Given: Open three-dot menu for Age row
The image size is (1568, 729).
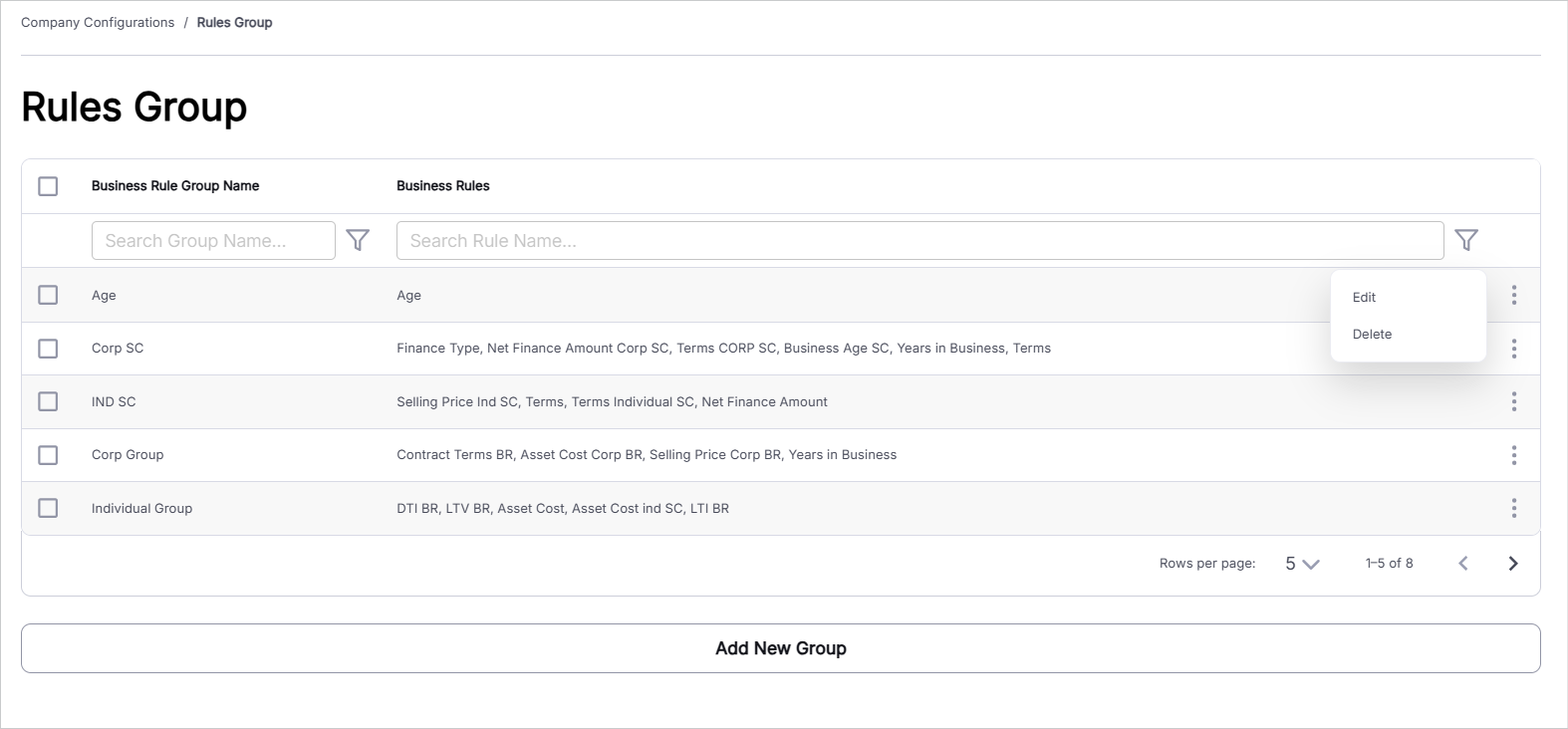Looking at the screenshot, I should pos(1514,295).
